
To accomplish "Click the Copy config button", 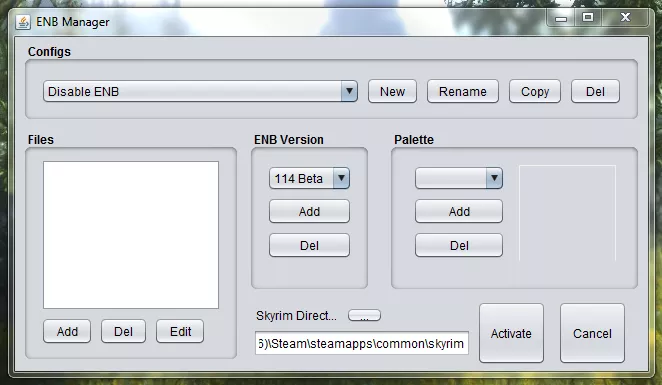I will coord(535,91).
